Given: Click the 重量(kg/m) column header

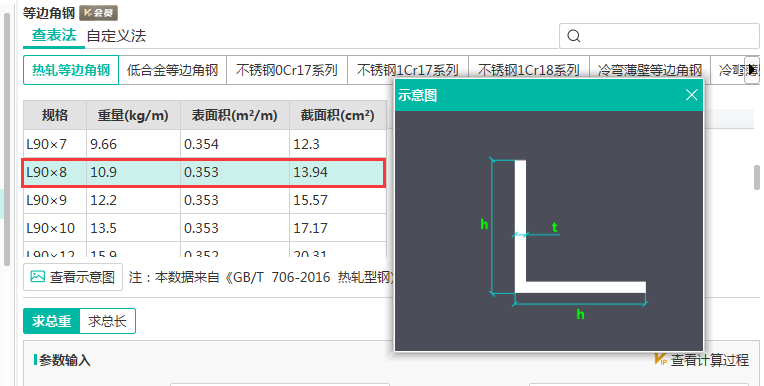Looking at the screenshot, I should point(133,116).
